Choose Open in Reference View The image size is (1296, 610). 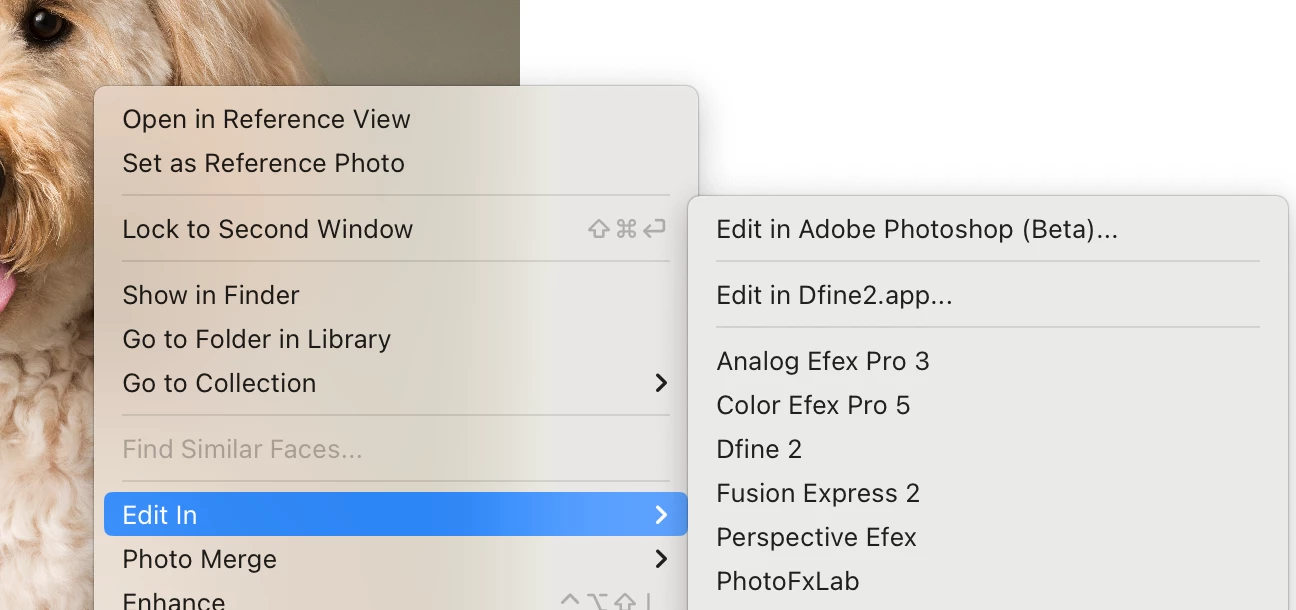[x=396, y=119]
